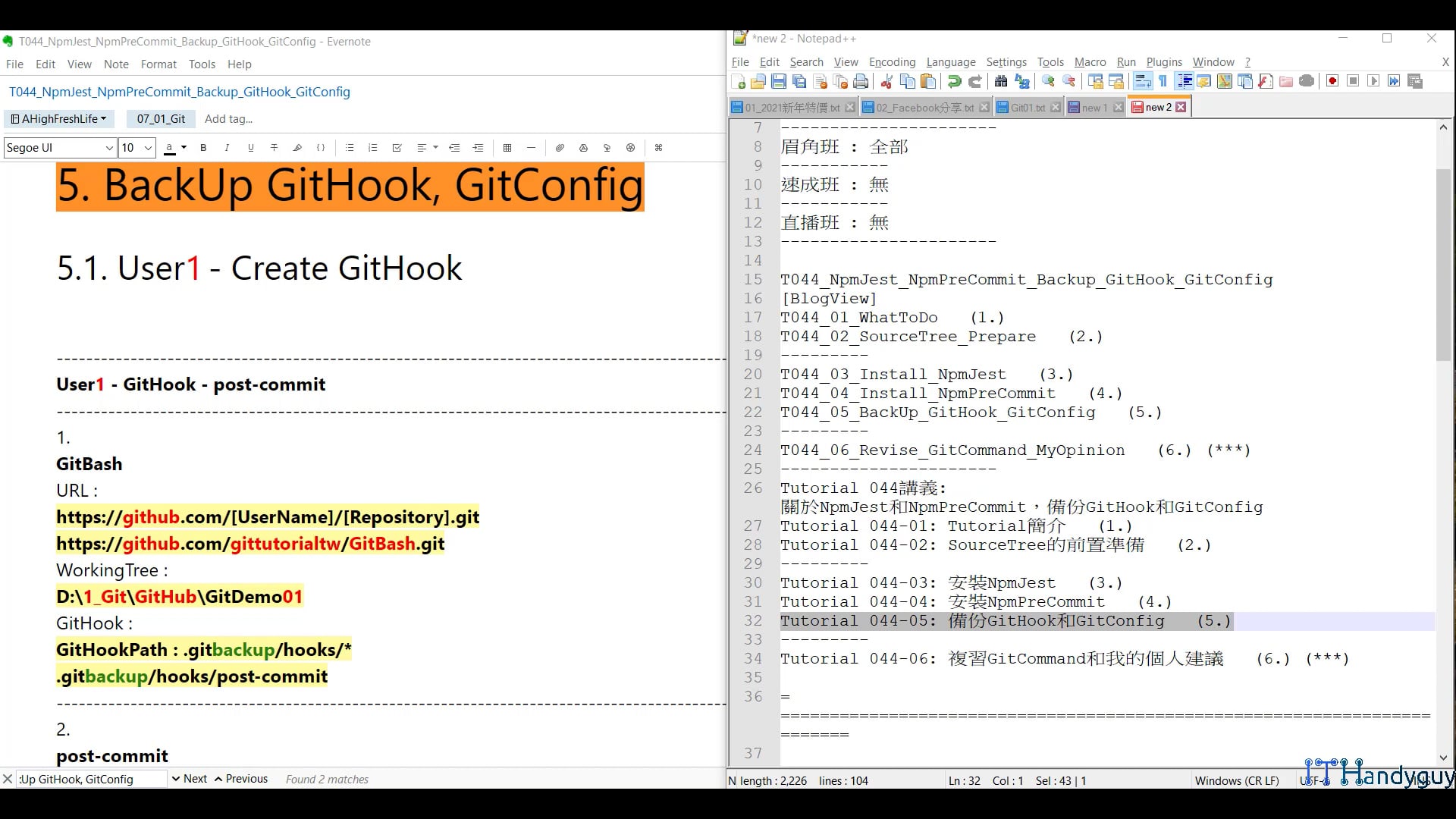
Task: Open the Encoding menu in Notepad++
Action: pyautogui.click(x=892, y=62)
